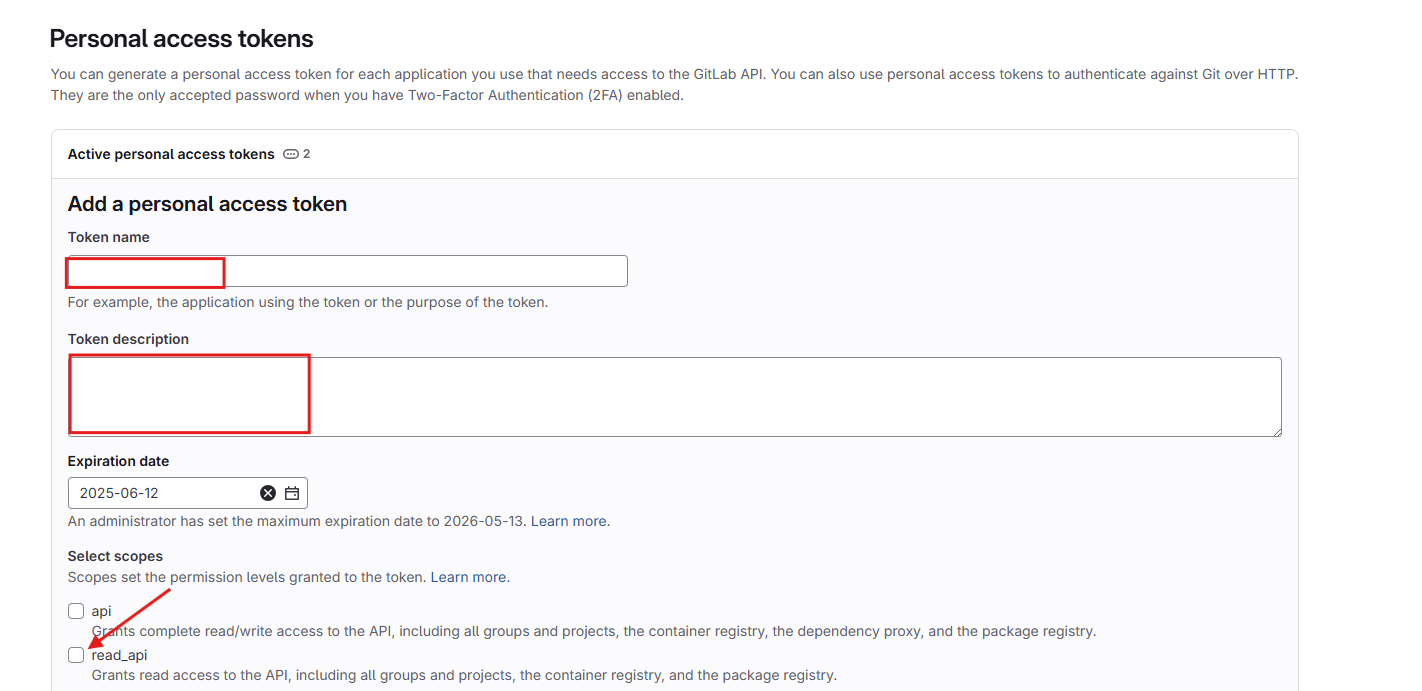Open the calendar date picker icon
Image resolution: width=1422 pixels, height=691 pixels.
point(292,493)
